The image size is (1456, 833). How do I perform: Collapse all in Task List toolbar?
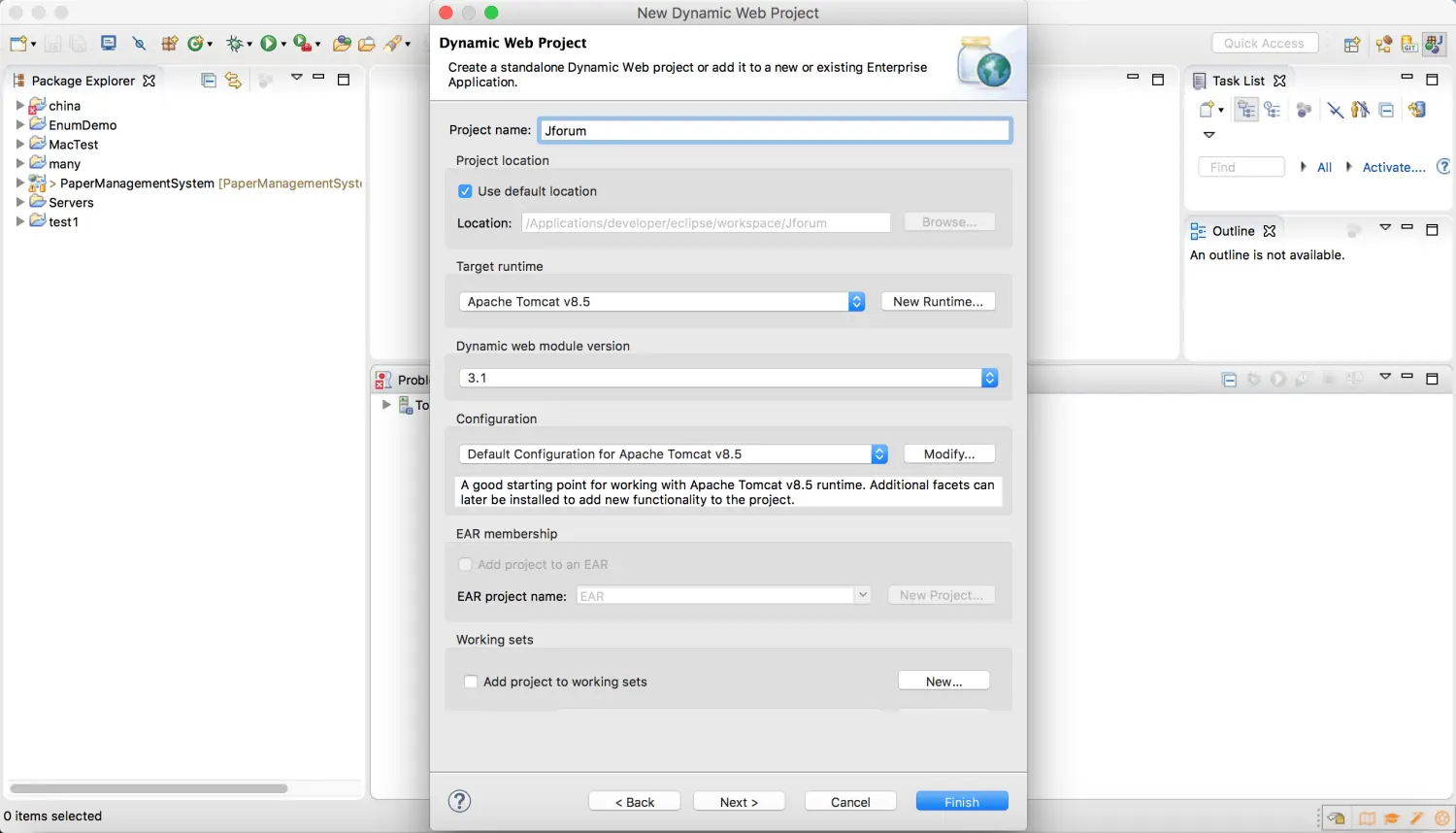tap(1386, 110)
